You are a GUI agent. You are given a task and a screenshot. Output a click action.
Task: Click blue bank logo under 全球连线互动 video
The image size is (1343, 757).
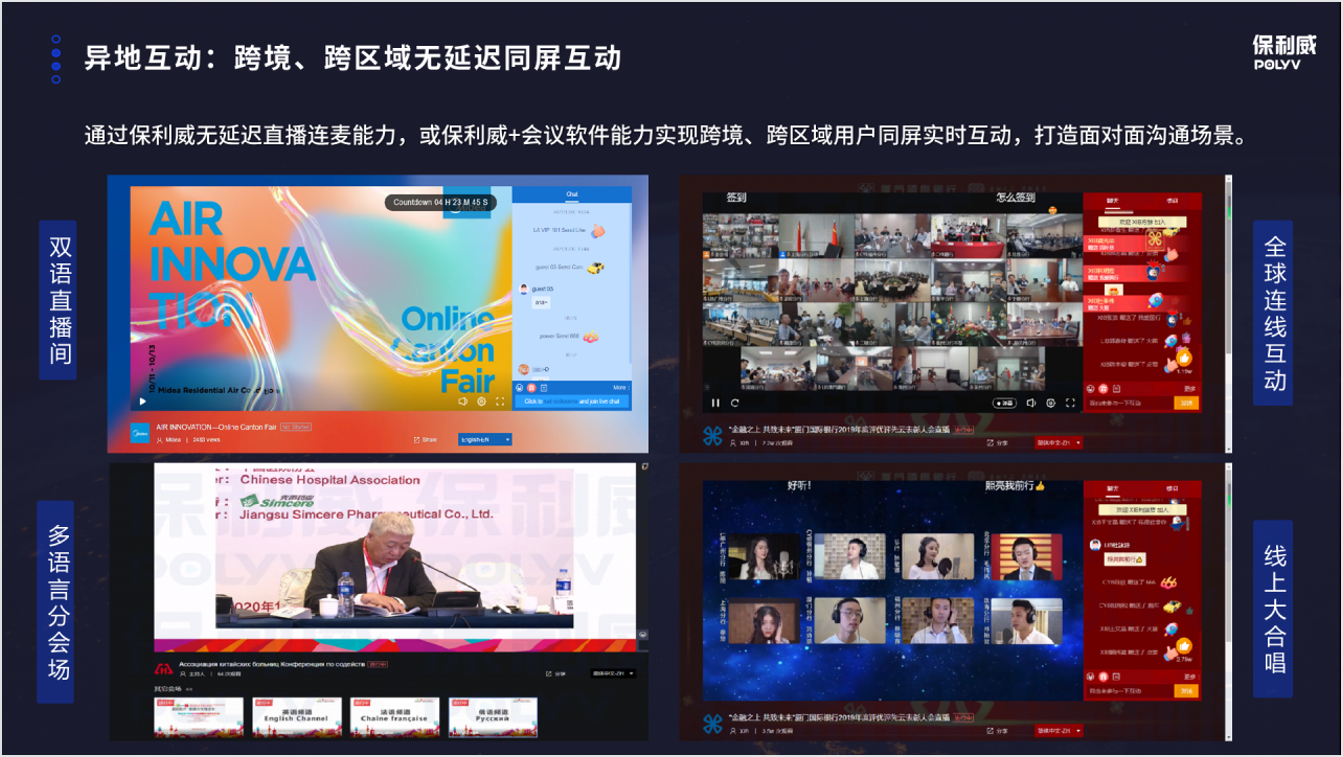[712, 435]
